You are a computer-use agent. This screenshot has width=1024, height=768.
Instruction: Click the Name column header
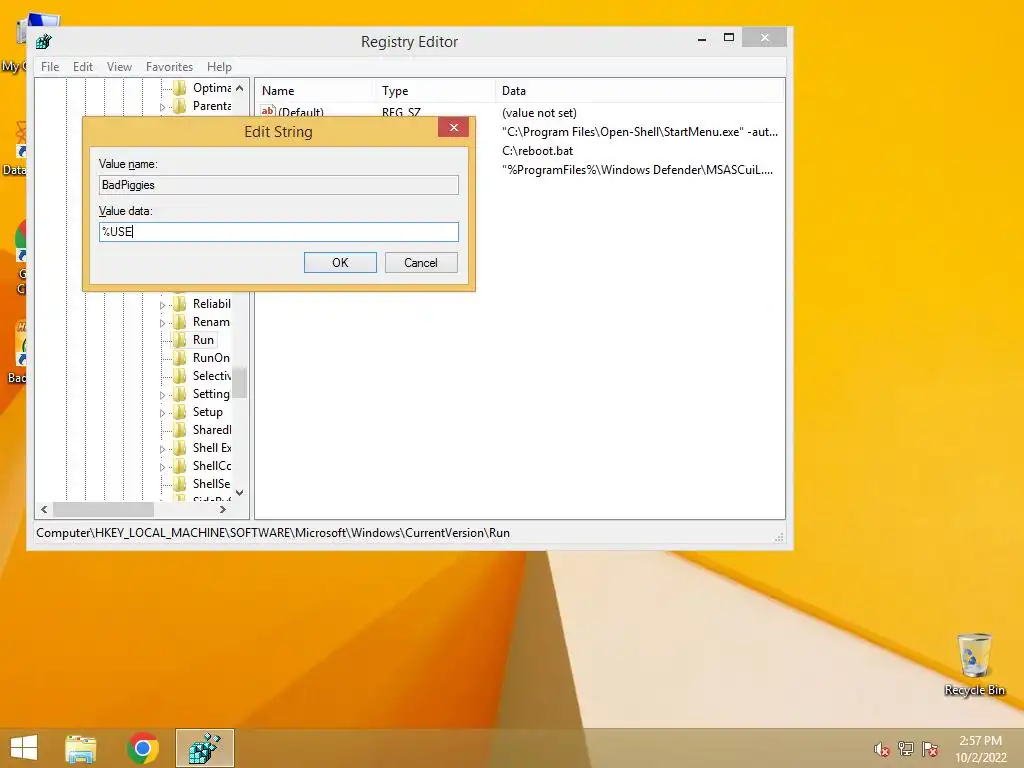click(x=313, y=91)
